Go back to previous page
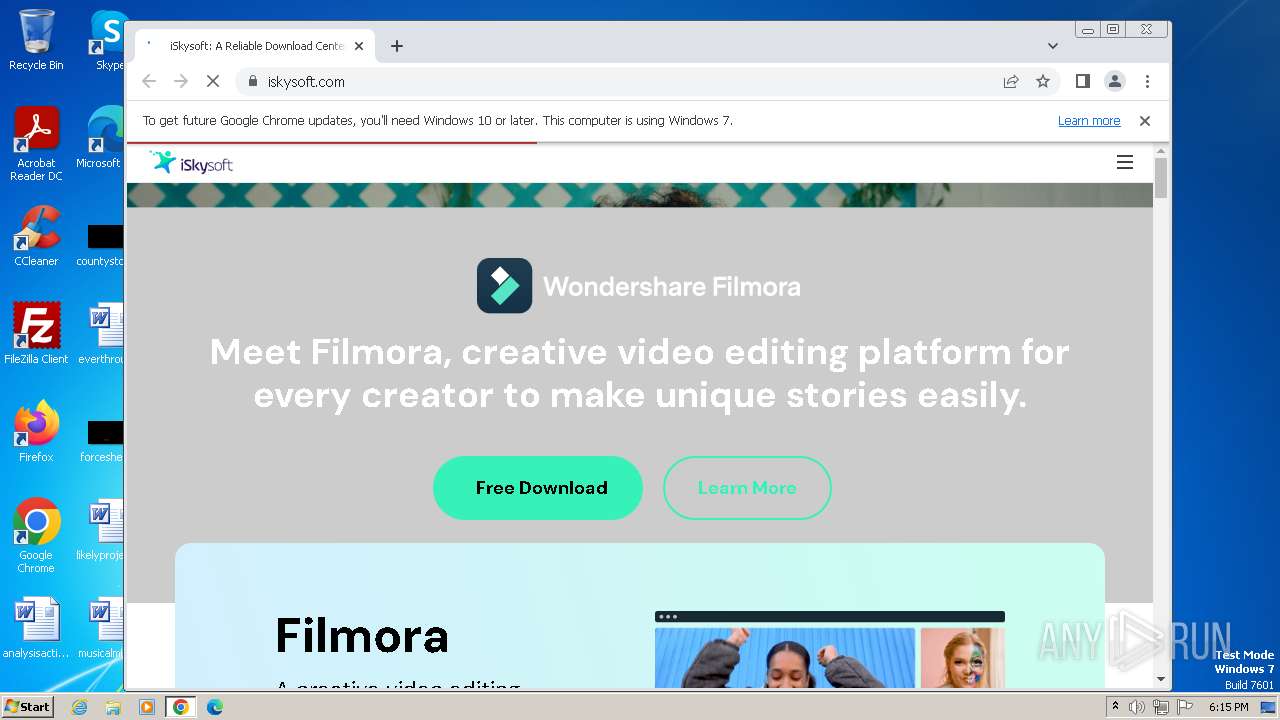This screenshot has height=720, width=1280. click(x=149, y=81)
